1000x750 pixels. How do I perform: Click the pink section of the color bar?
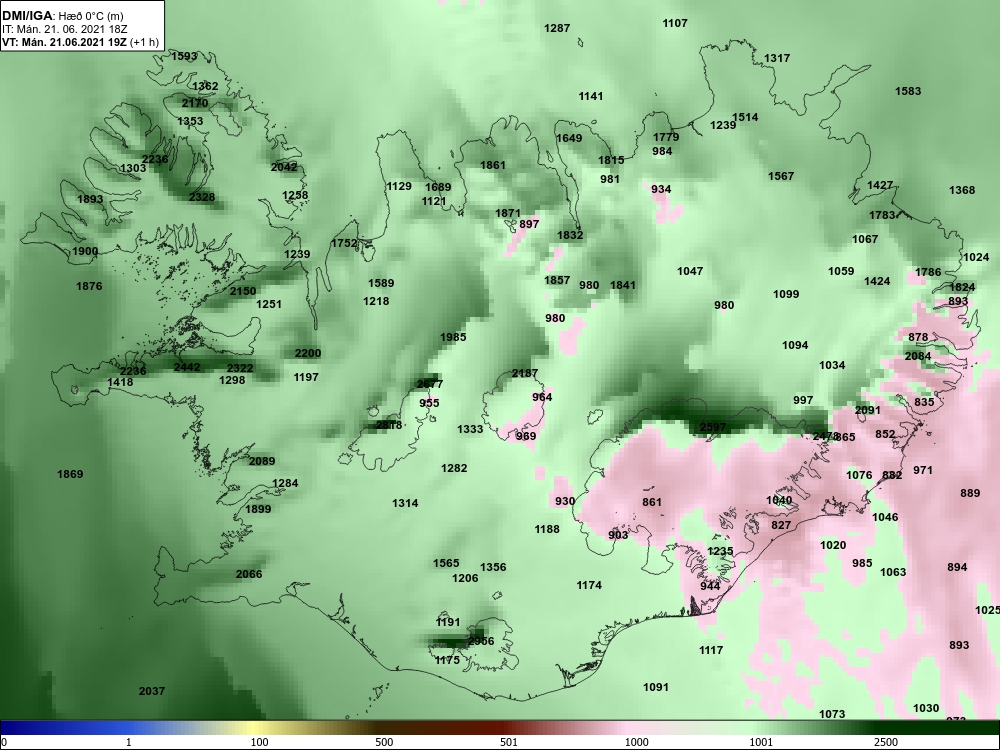[631, 728]
